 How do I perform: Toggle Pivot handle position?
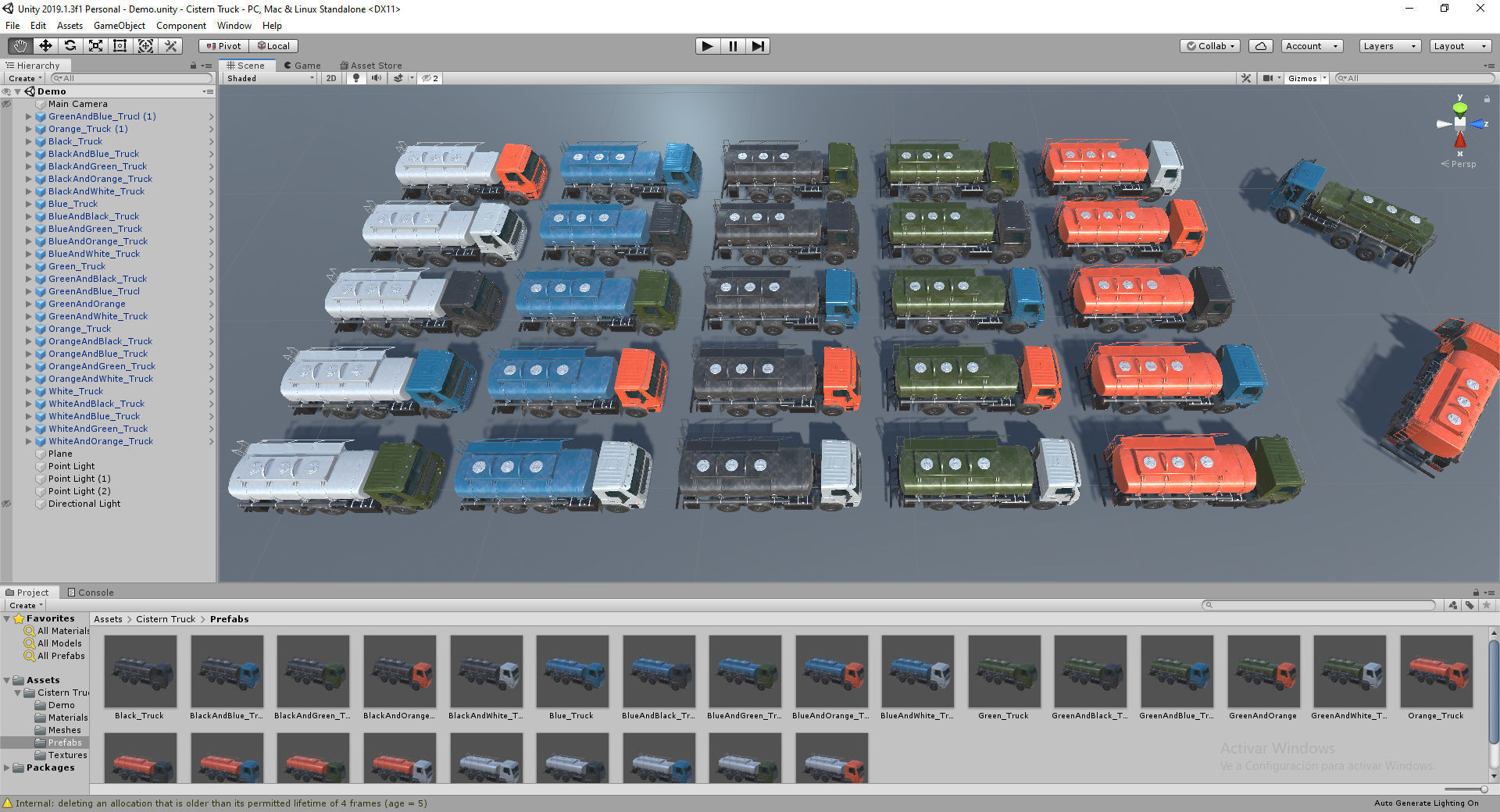(224, 46)
